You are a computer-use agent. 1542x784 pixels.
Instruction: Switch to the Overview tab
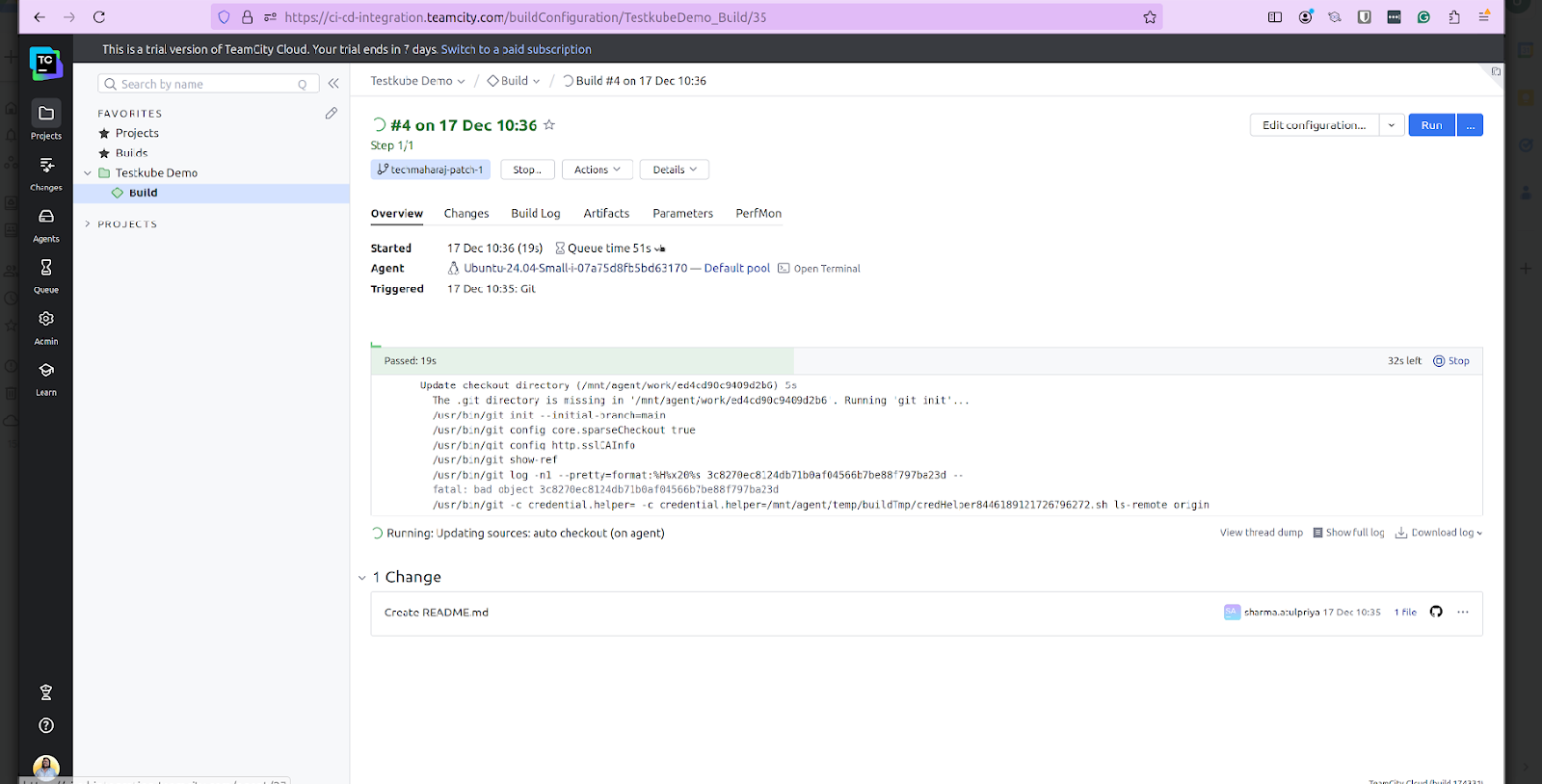(x=397, y=214)
